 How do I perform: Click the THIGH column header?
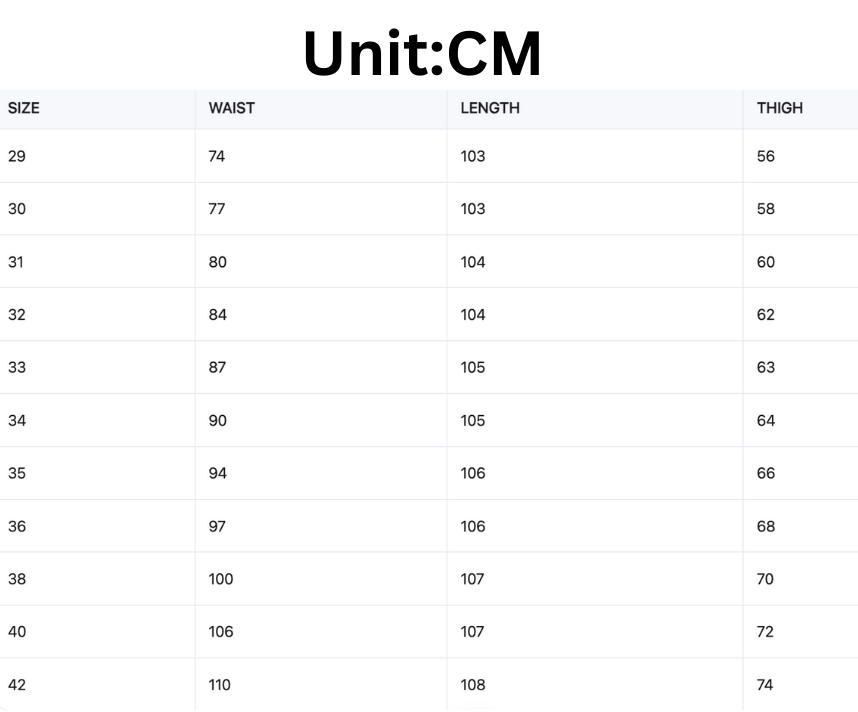point(780,108)
